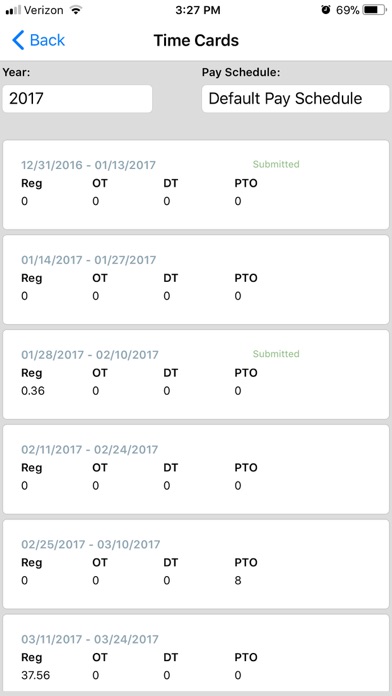Tap the battery indicator icon
This screenshot has width=392, height=696.
coord(374,10)
